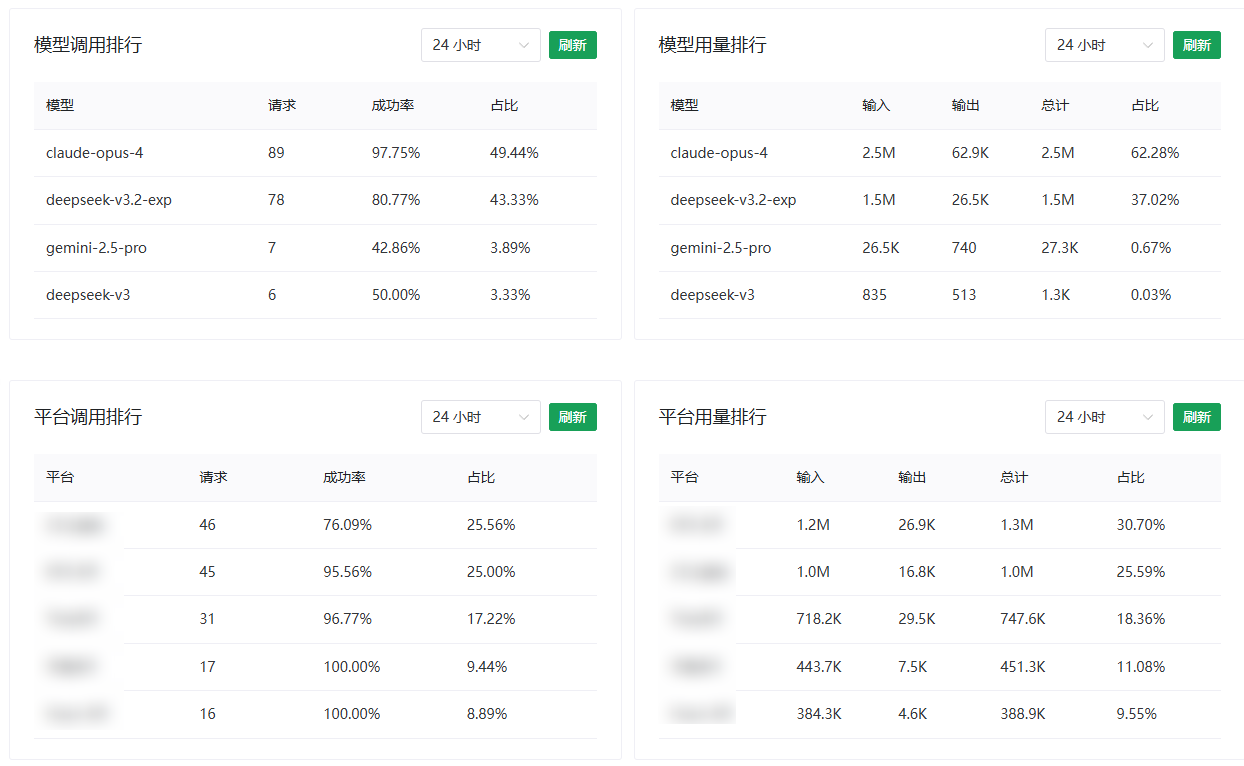Refresh the 模型用量排行 panel
Viewport: 1244px width, 766px height.
(1196, 45)
